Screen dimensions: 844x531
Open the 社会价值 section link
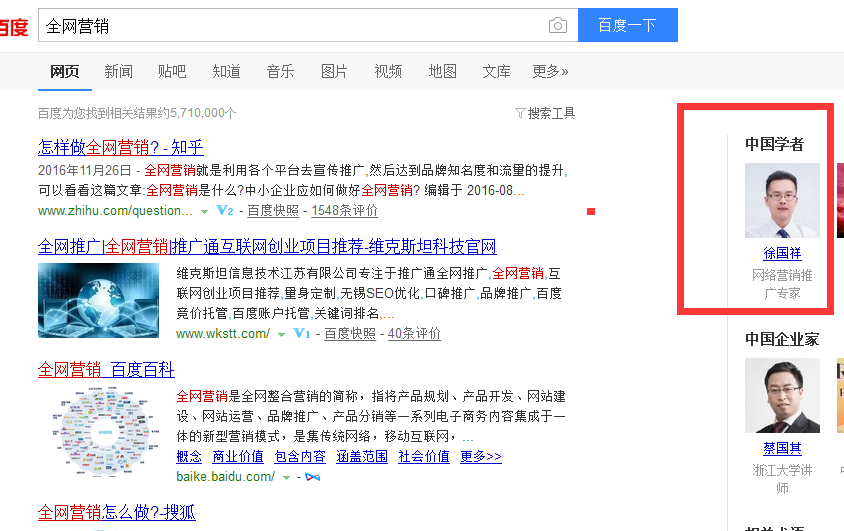424,456
